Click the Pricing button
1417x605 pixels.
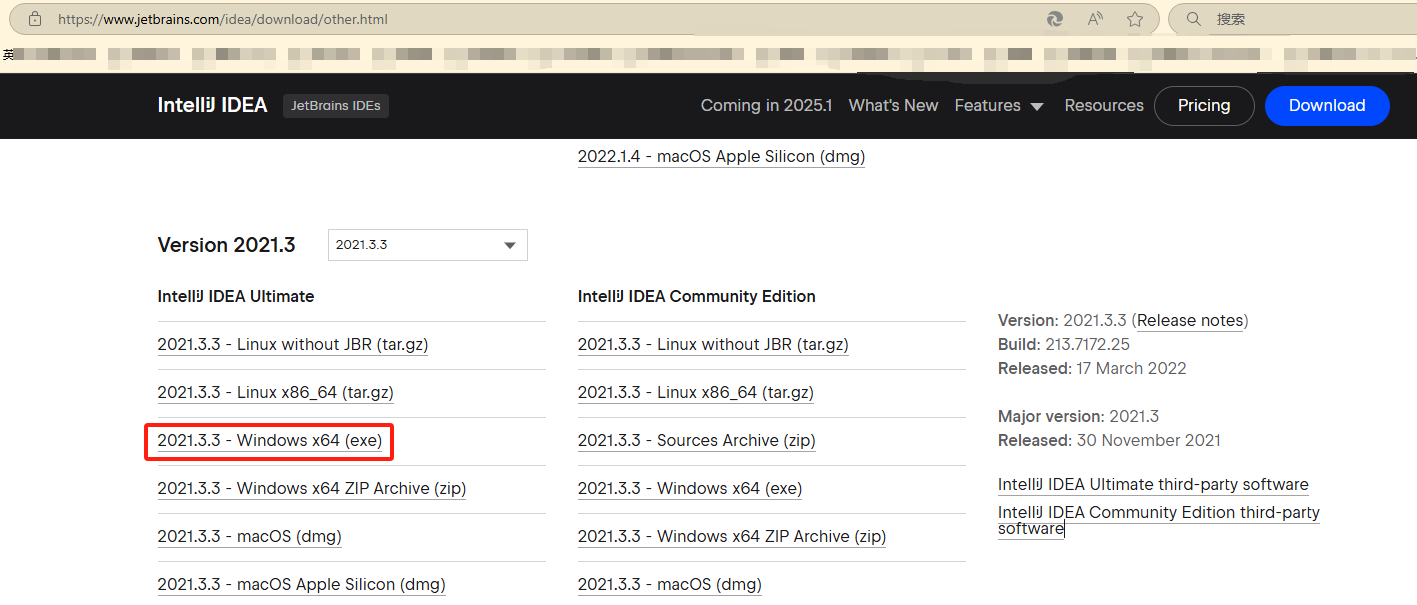[x=1204, y=105]
